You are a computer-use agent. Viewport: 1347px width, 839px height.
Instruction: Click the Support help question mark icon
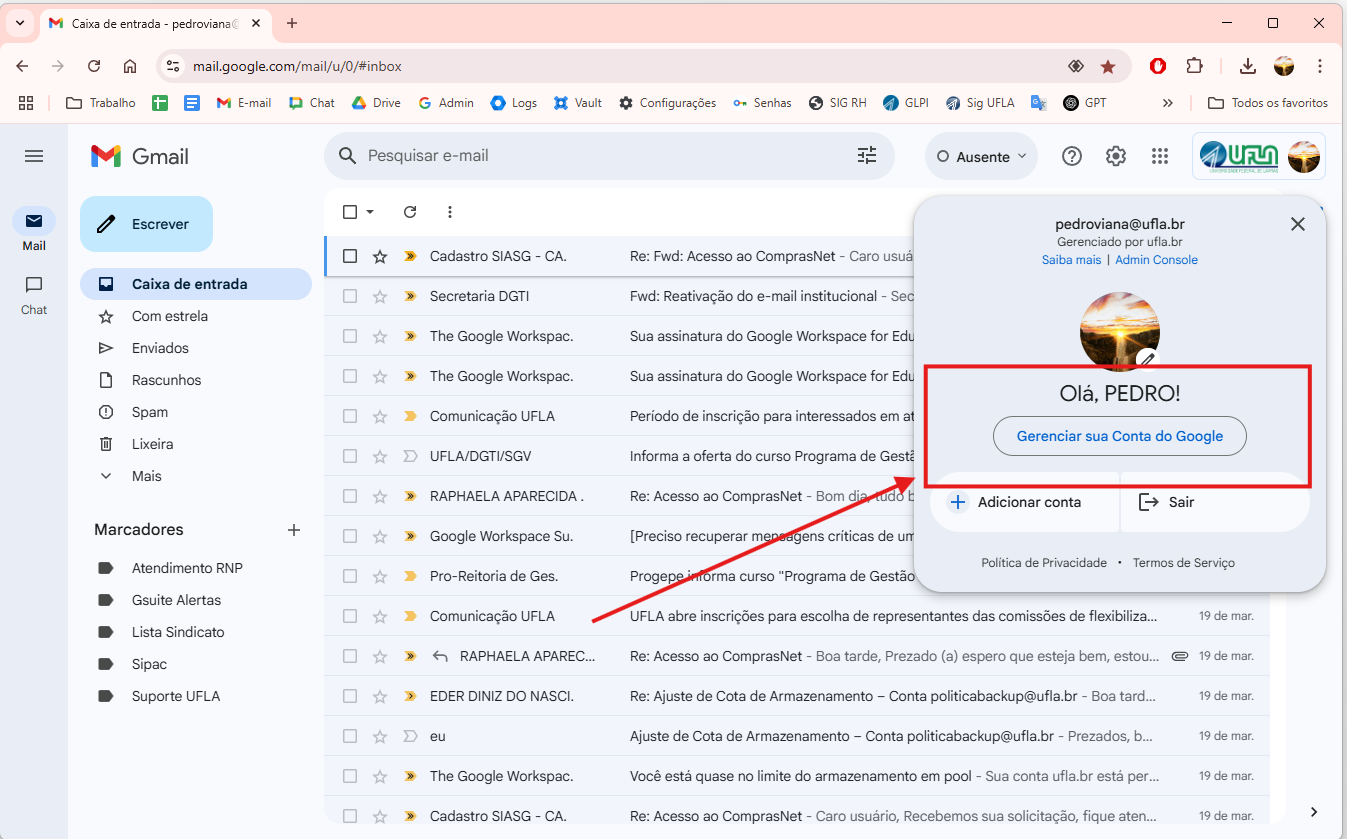[1072, 156]
